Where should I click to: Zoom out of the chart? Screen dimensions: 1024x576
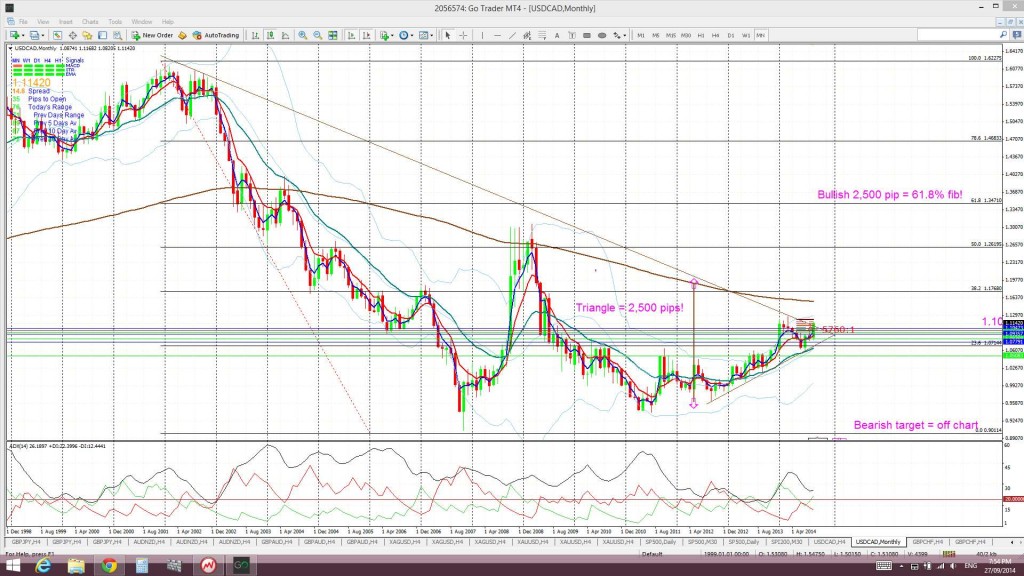pos(317,35)
